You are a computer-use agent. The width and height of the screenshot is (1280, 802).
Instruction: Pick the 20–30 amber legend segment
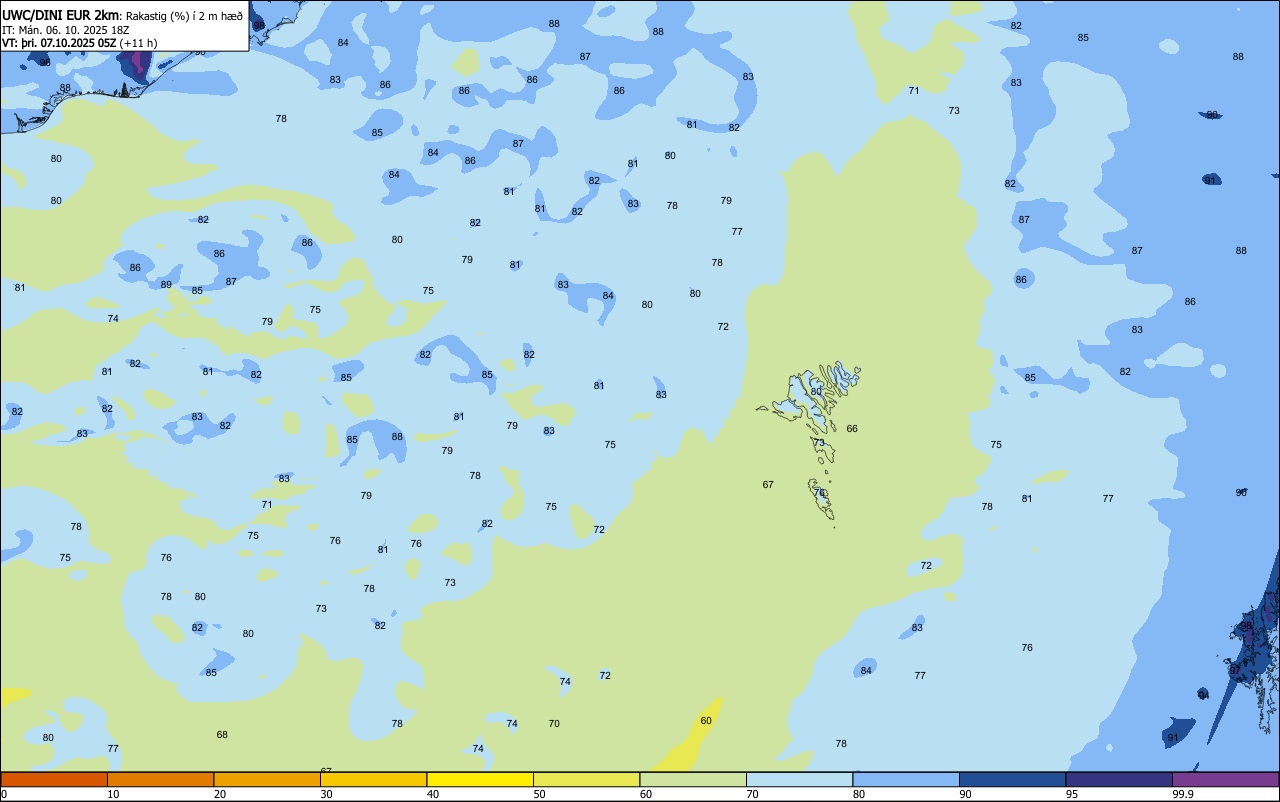pos(267,779)
